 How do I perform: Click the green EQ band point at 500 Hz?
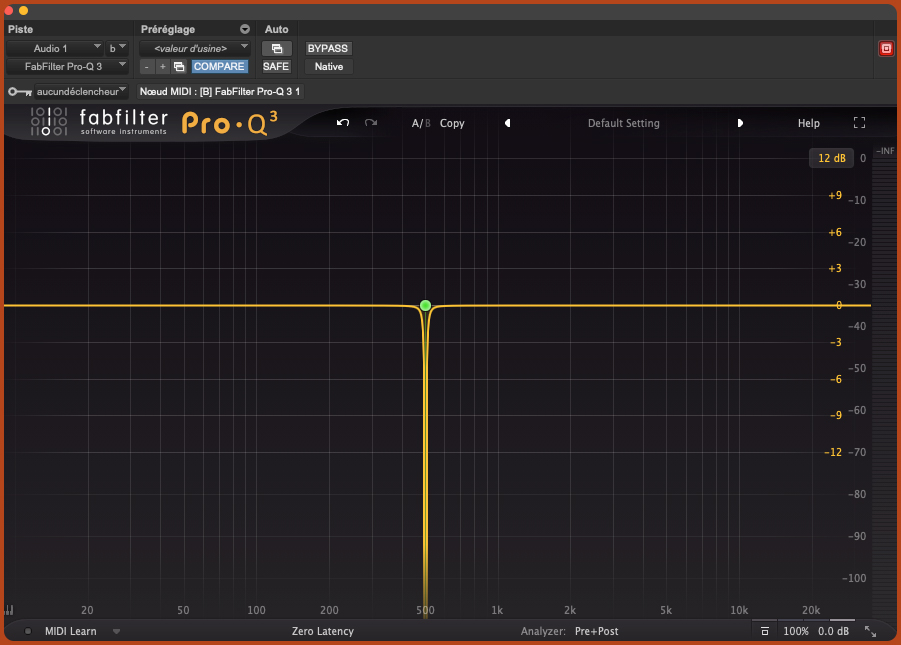(426, 305)
